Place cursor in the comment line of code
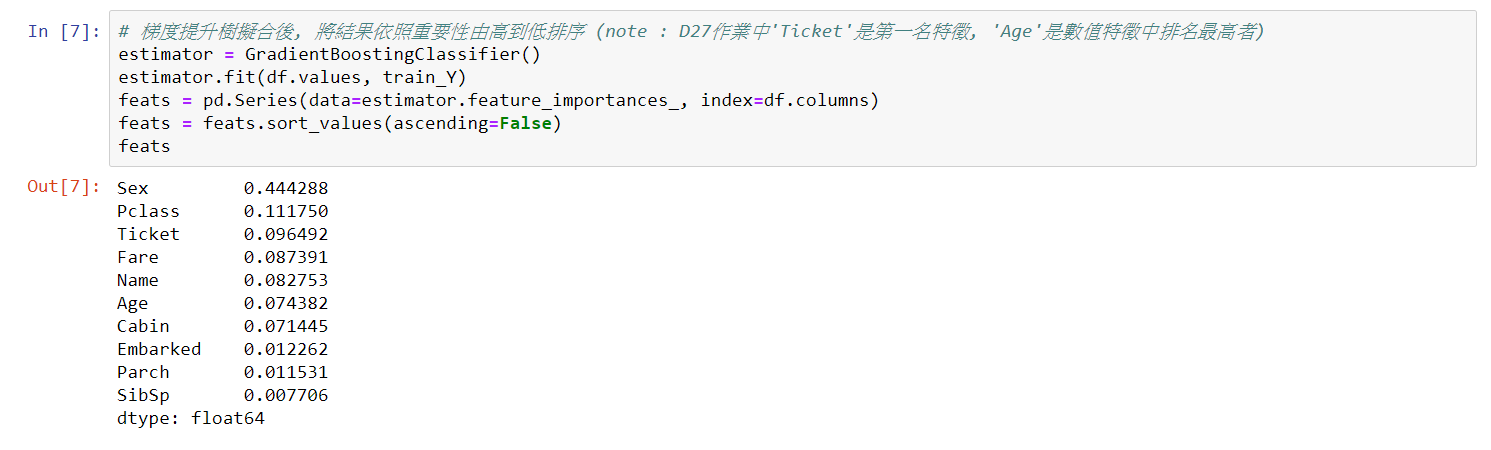The width and height of the screenshot is (1491, 450). [x=691, y=31]
